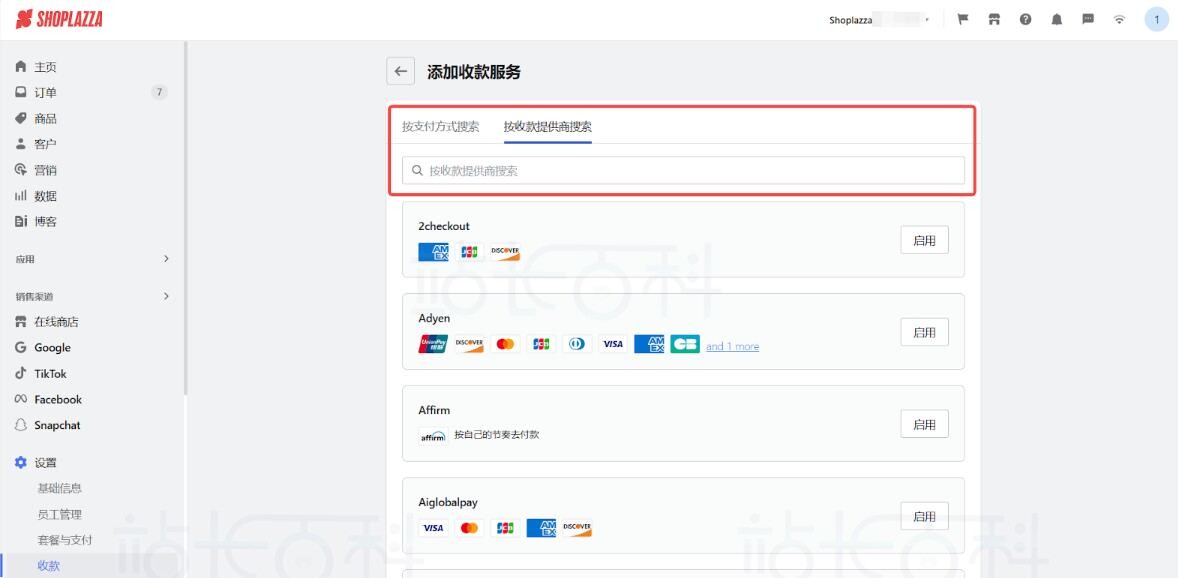The image size is (1178, 578).
Task: Click the Affirm logo icon
Action: point(433,436)
